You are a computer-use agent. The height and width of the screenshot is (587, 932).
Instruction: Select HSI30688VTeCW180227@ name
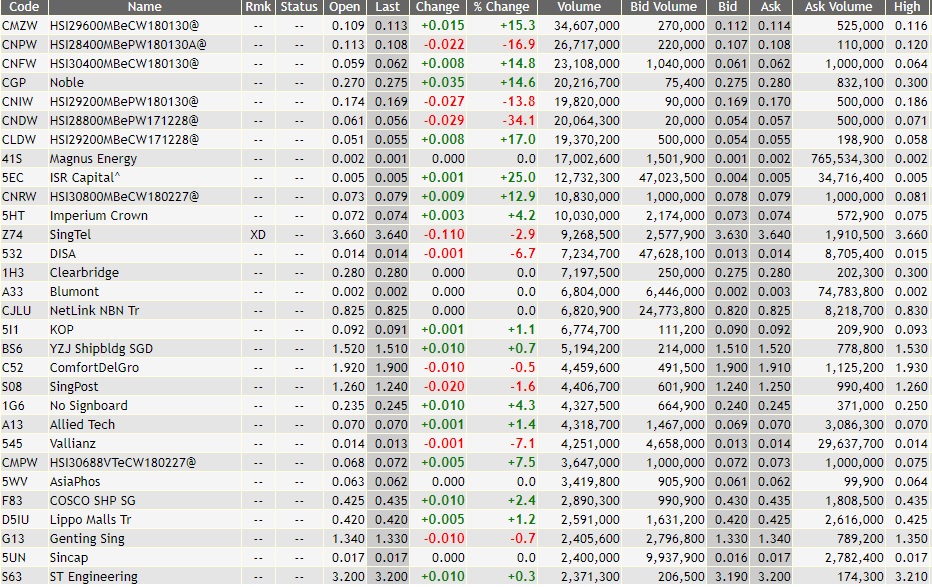(x=122, y=463)
